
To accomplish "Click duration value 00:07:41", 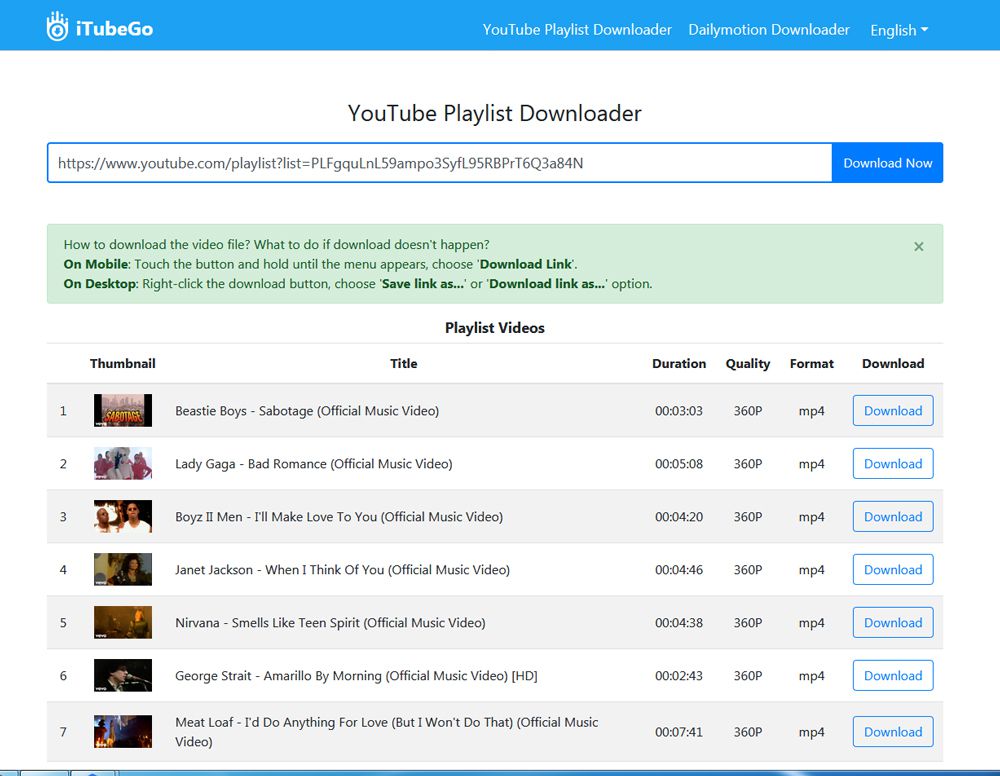I will tap(679, 731).
